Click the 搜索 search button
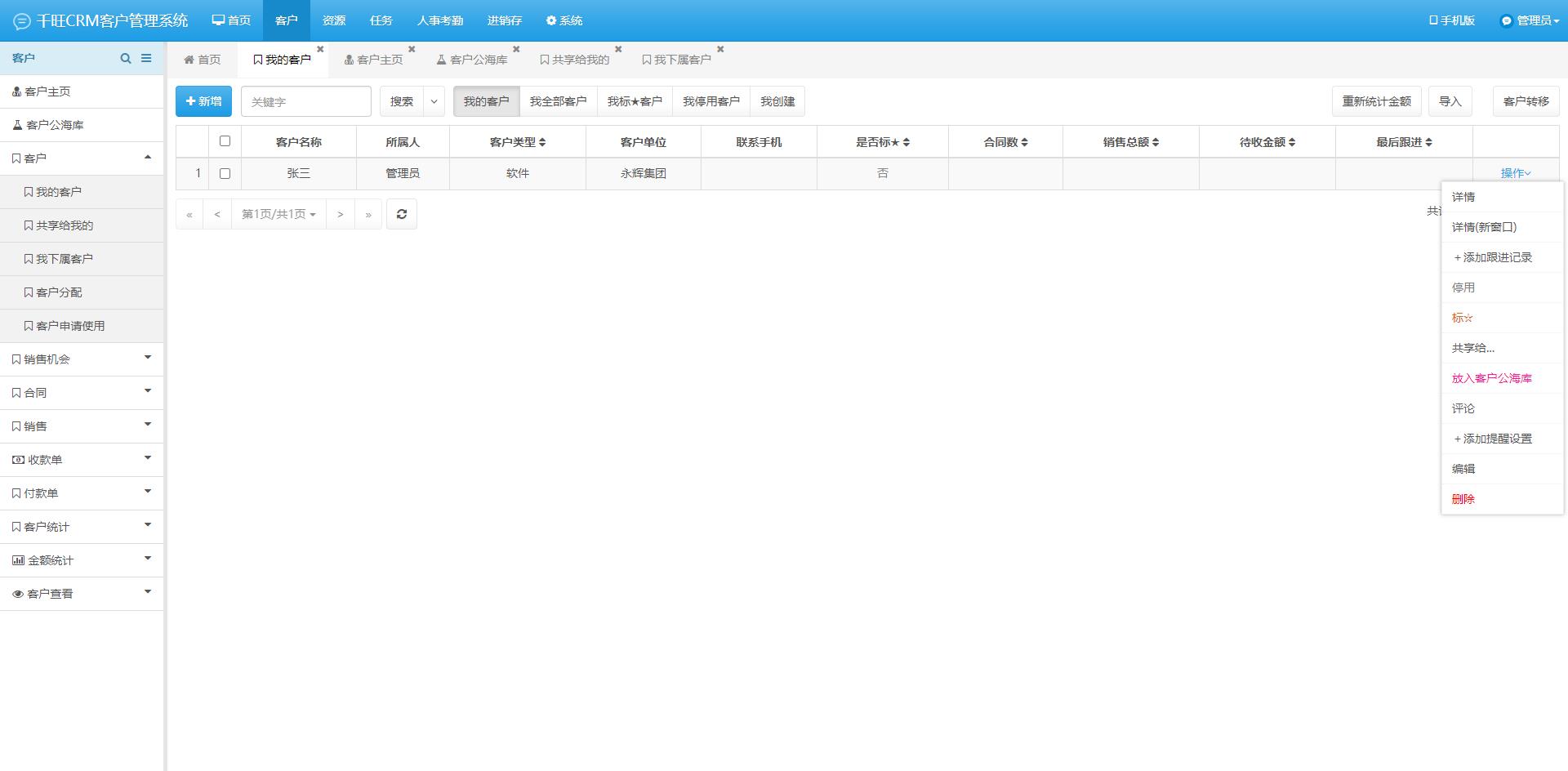This screenshot has width=1568, height=771. (x=402, y=101)
